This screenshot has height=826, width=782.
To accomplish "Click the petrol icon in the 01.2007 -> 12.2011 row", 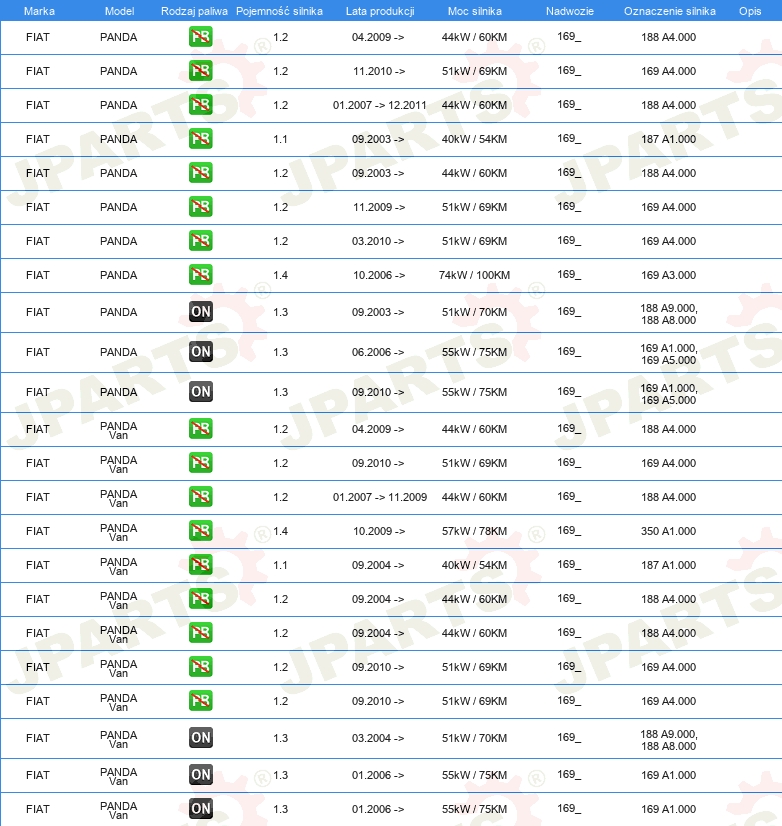I will coord(201,105).
